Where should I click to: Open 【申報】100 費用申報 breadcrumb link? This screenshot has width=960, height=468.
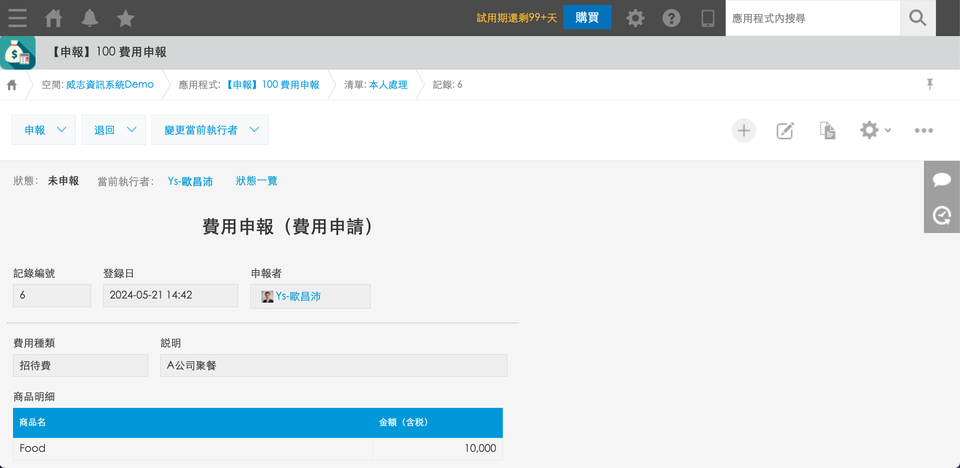pos(272,85)
